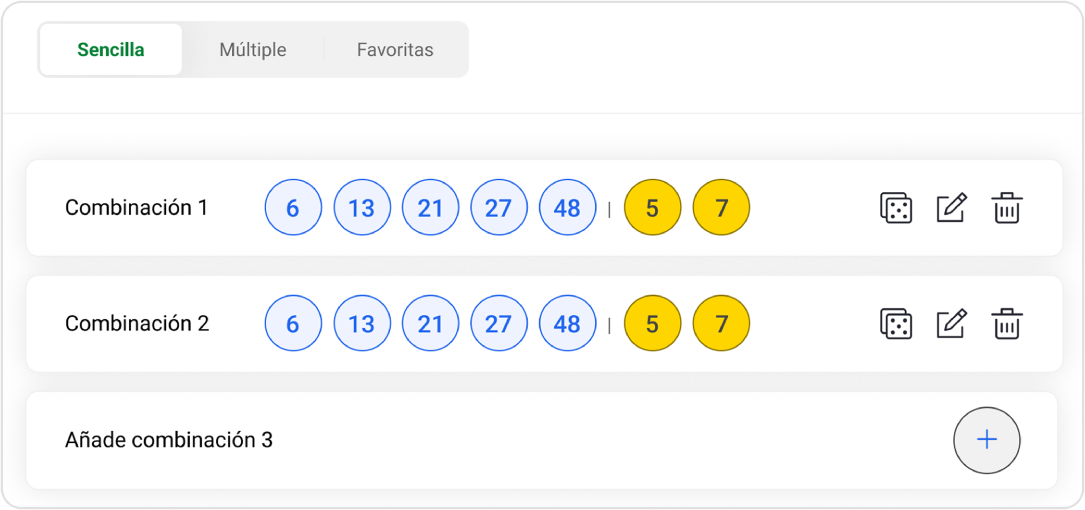The height and width of the screenshot is (510, 1085).
Task: Click yellow star ball 7 in Combinación 1
Action: (x=721, y=208)
